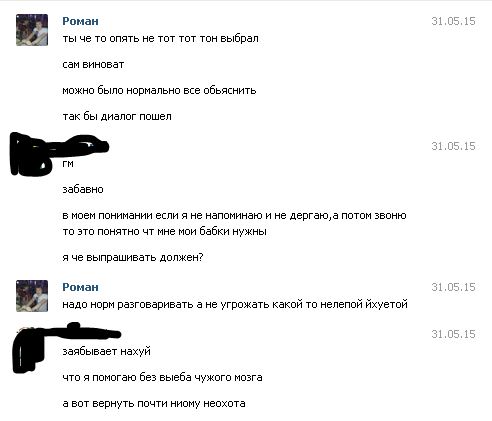
Task: Select message 'а вот вернуть почти ниому неохота'
Action: point(154,403)
